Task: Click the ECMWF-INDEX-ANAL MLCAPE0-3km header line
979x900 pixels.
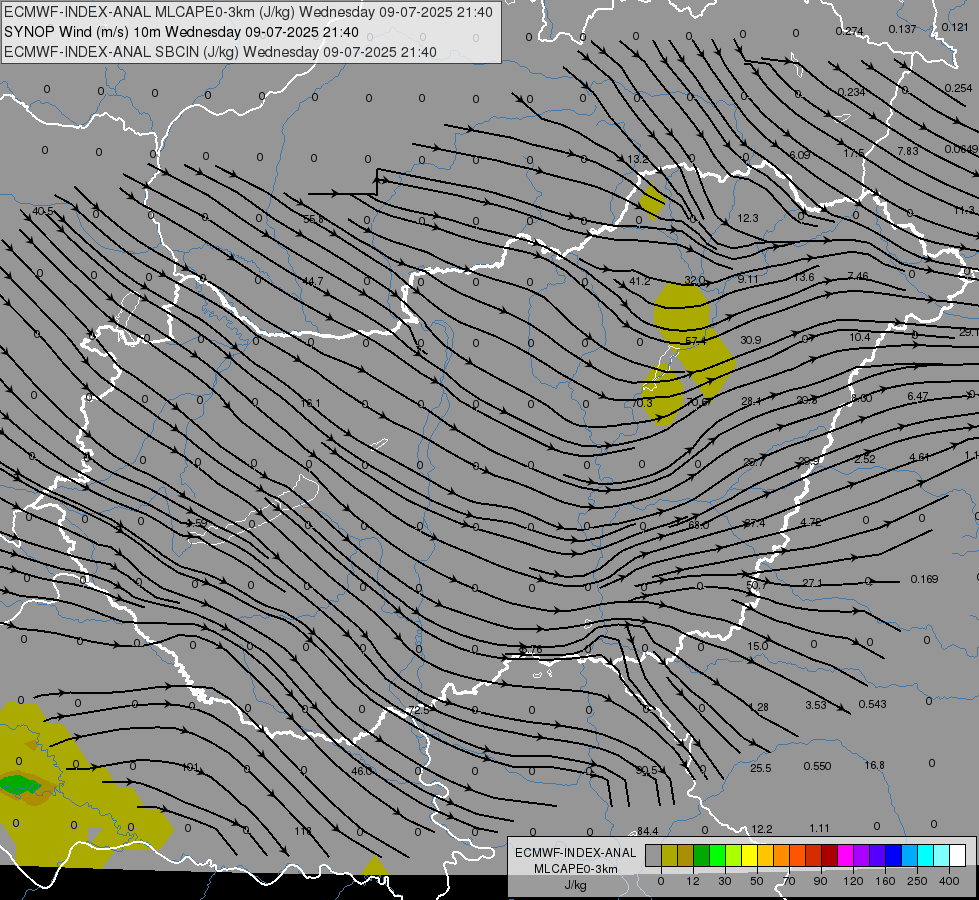Action: (248, 12)
